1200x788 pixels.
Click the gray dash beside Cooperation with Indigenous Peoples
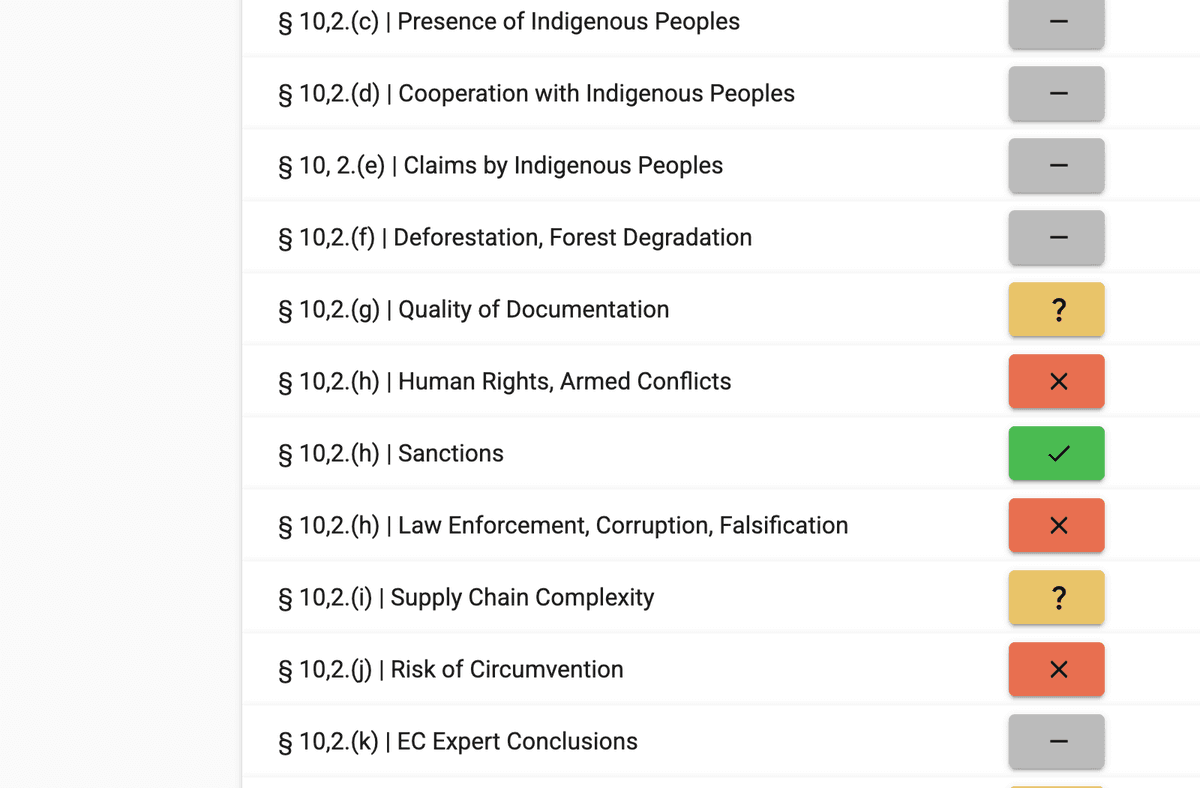(x=1056, y=94)
